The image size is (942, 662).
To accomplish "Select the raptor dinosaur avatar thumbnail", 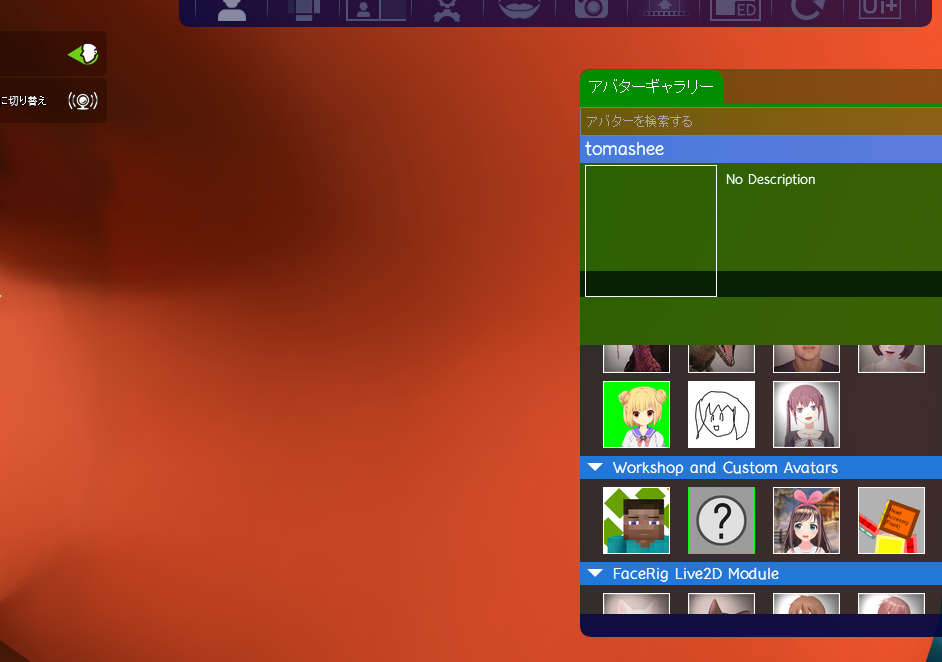I will point(721,359).
